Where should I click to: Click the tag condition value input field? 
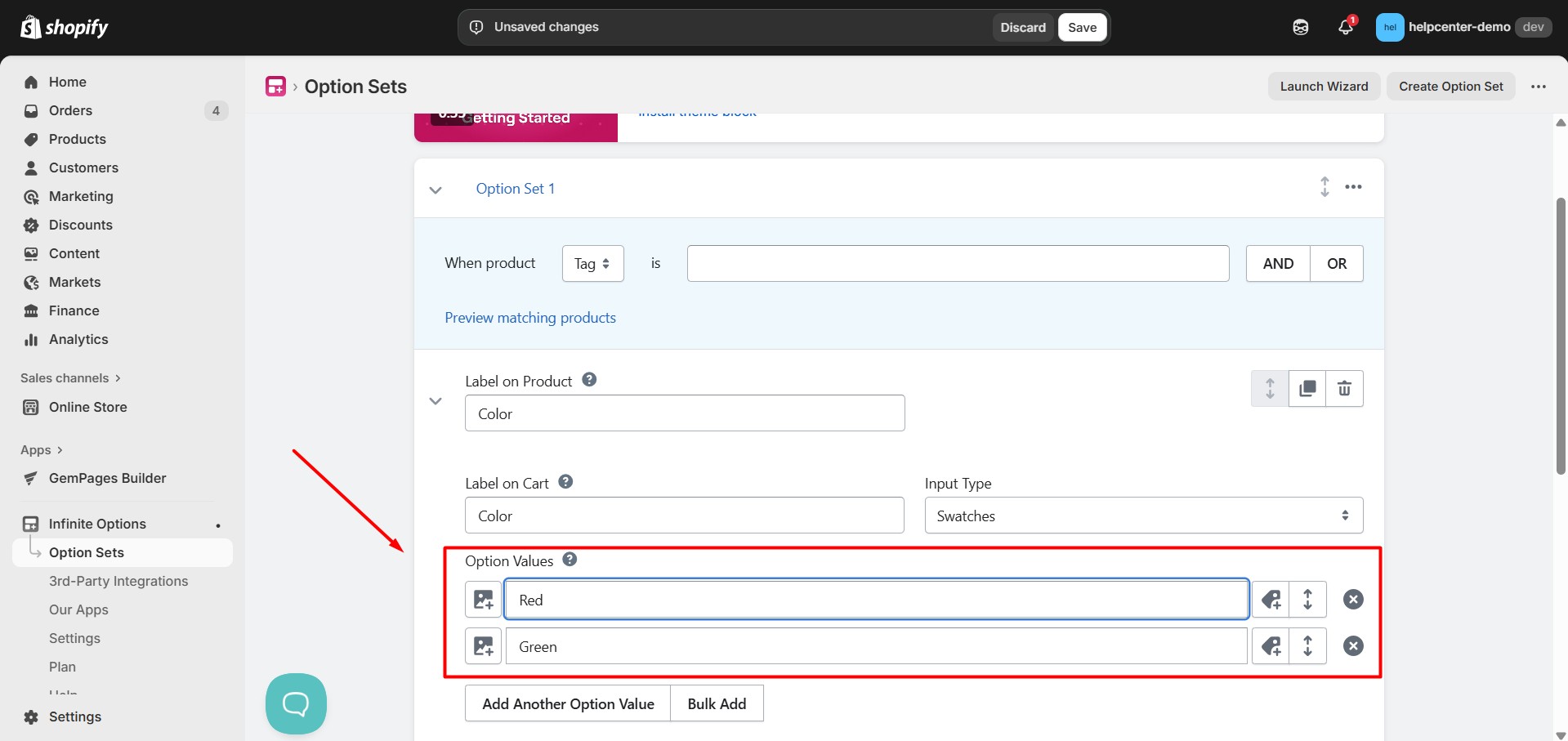click(x=957, y=263)
